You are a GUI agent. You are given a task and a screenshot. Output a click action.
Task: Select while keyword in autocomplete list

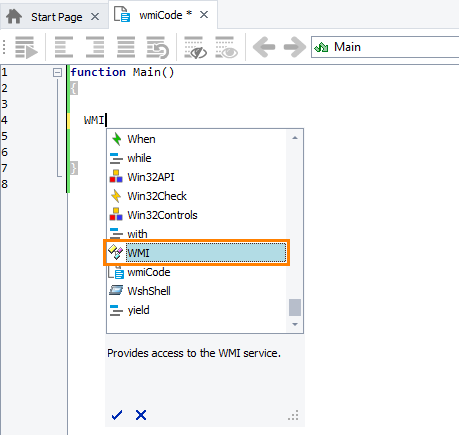(x=197, y=158)
